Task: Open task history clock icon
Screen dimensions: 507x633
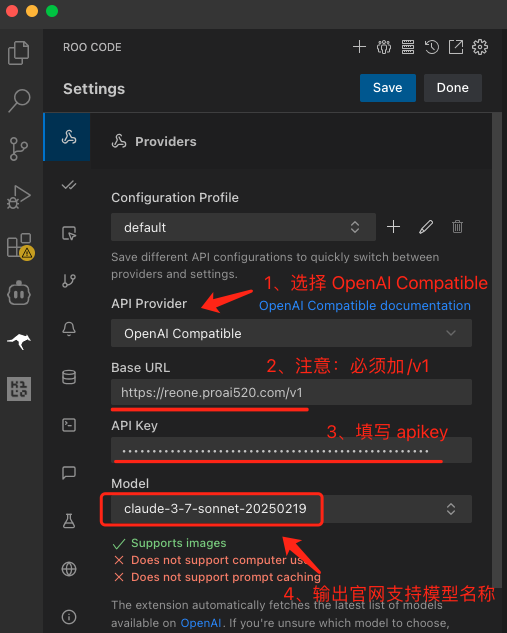Action: (x=432, y=47)
